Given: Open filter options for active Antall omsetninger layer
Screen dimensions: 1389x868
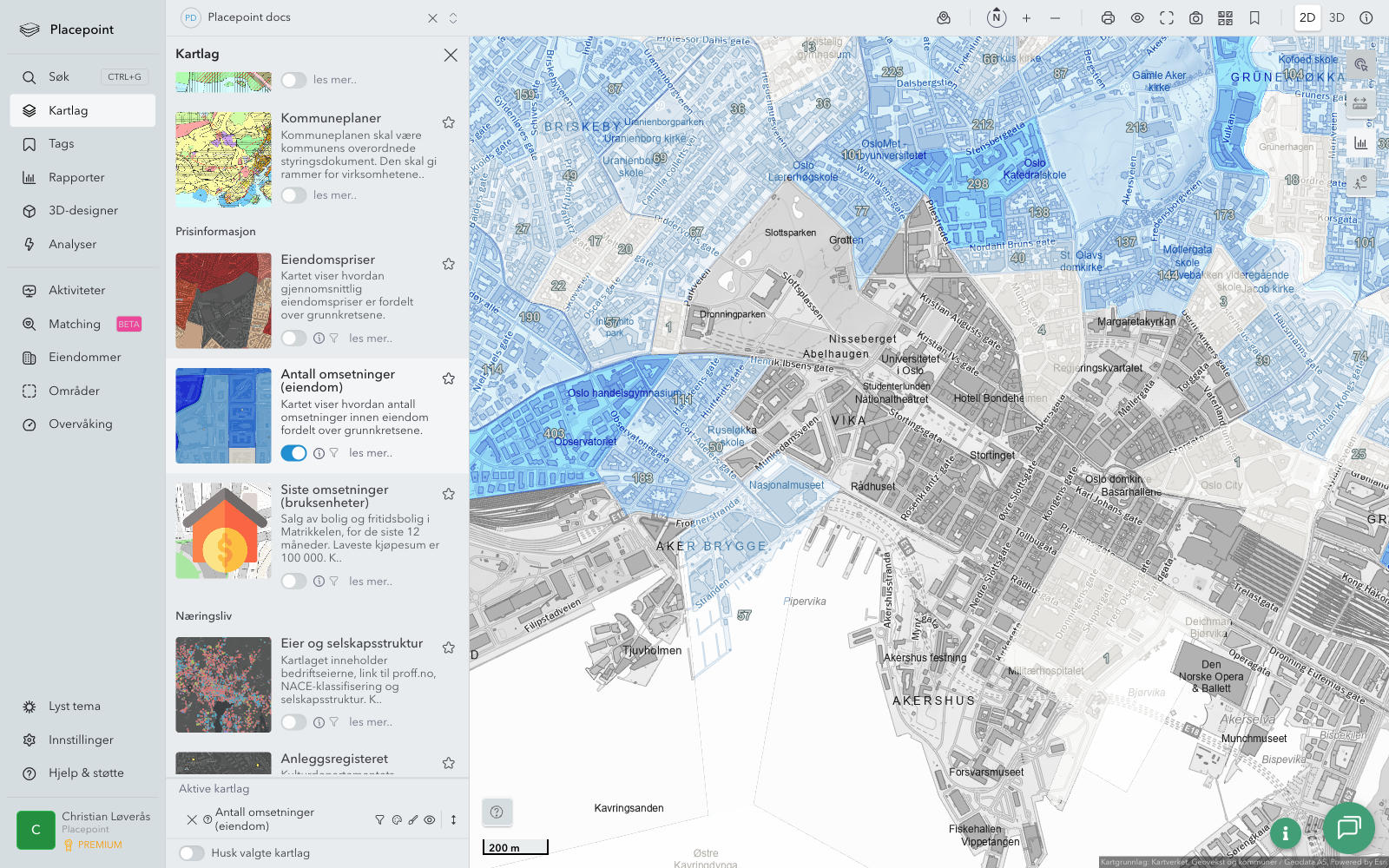Looking at the screenshot, I should [379, 819].
